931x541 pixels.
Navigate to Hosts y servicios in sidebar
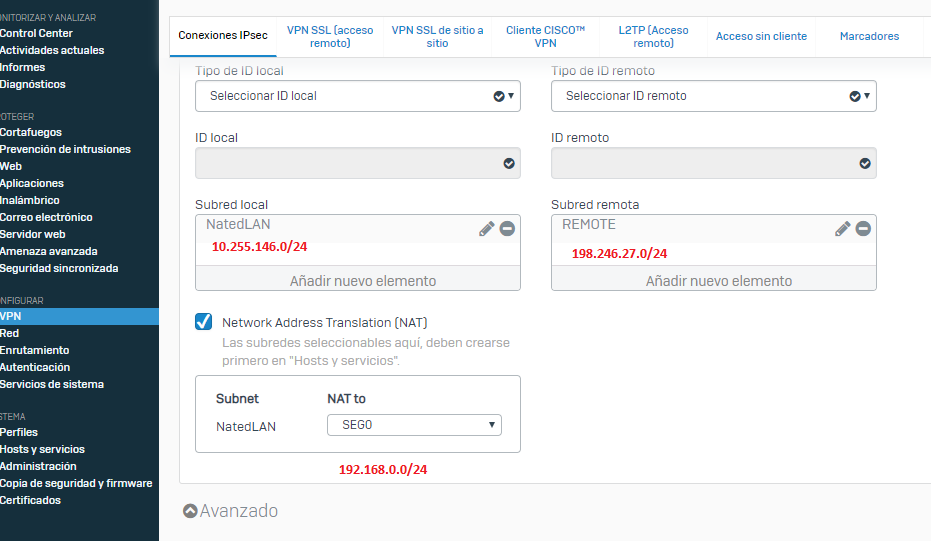click(43, 449)
